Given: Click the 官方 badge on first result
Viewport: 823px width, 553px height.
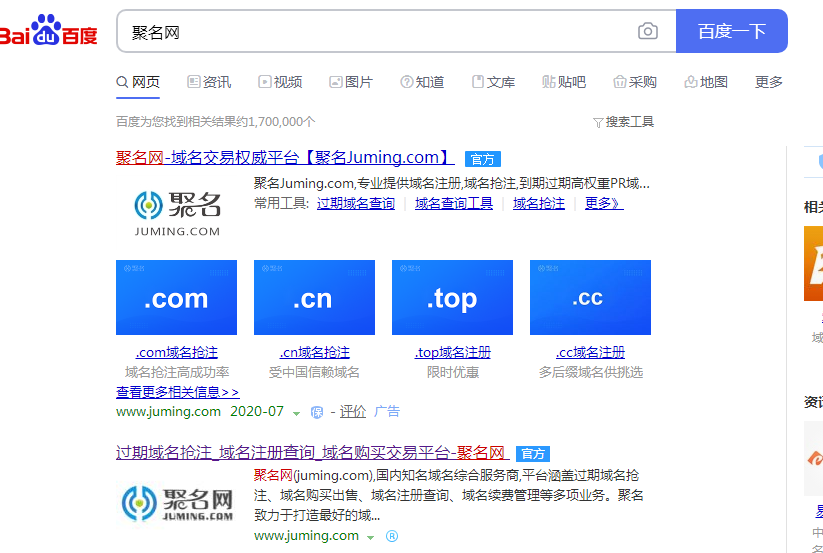Looking at the screenshot, I should [483, 159].
